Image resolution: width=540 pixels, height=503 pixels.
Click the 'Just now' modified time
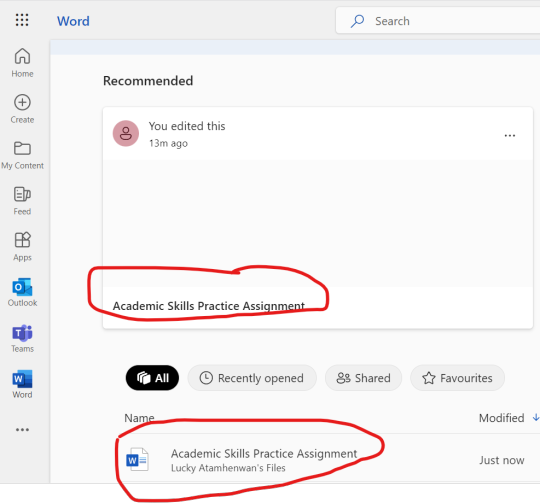point(501,460)
